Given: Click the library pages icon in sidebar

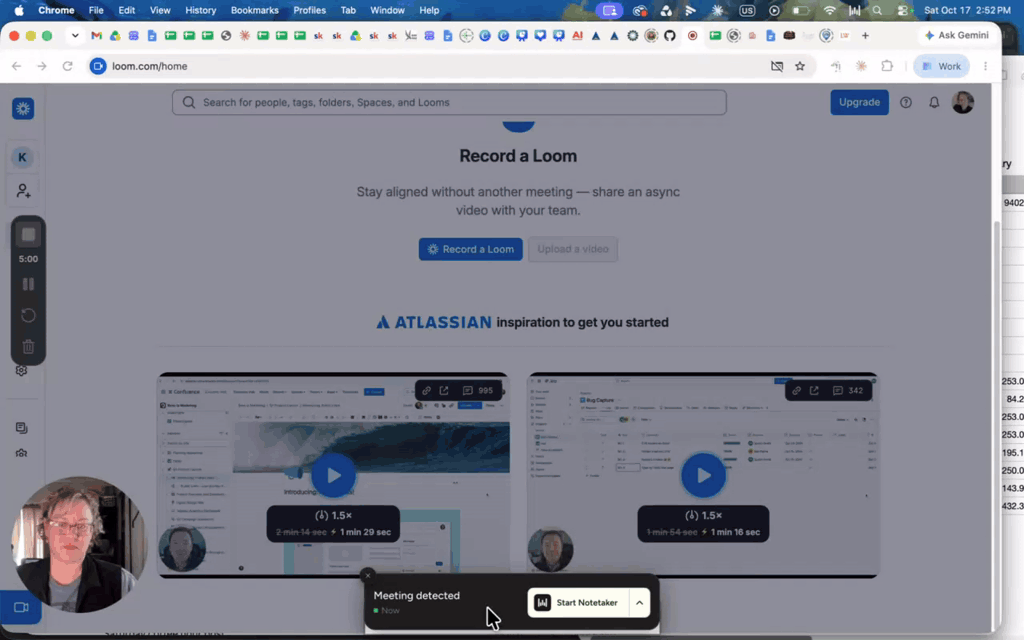Looking at the screenshot, I should tap(22, 428).
